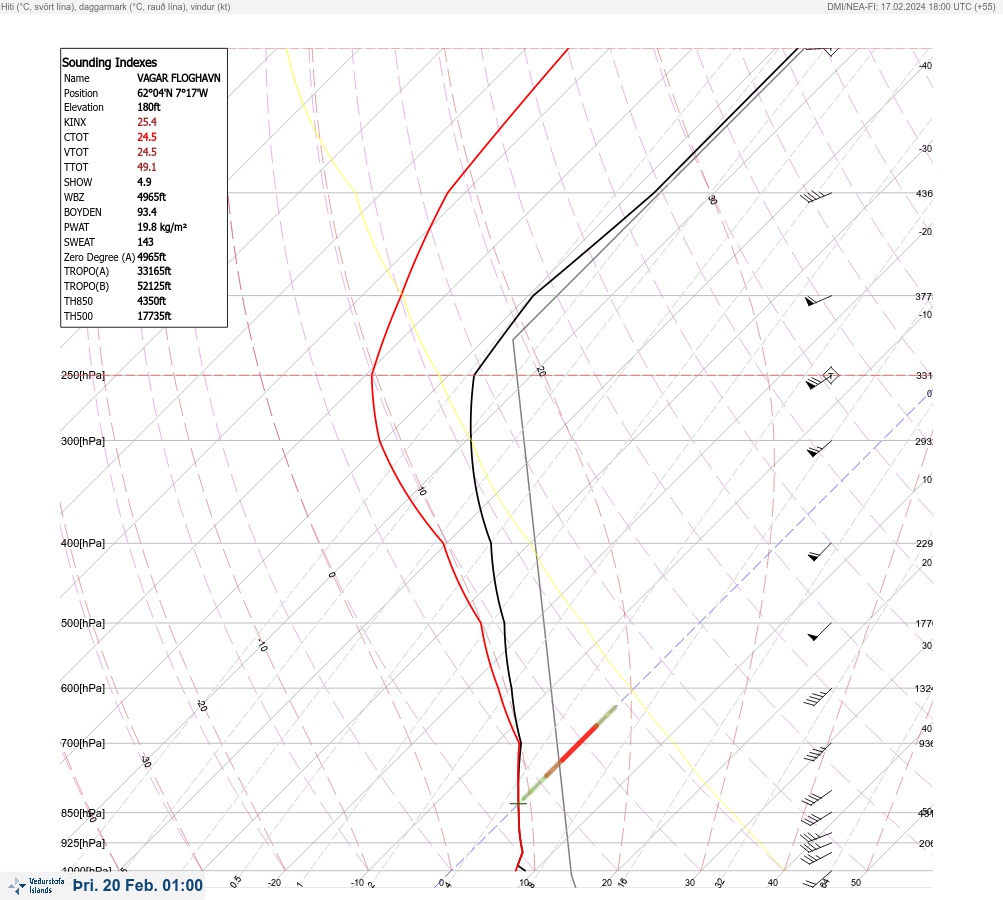1003x900 pixels.
Task: Click the Zero Degree (A) label
Action: point(99,257)
